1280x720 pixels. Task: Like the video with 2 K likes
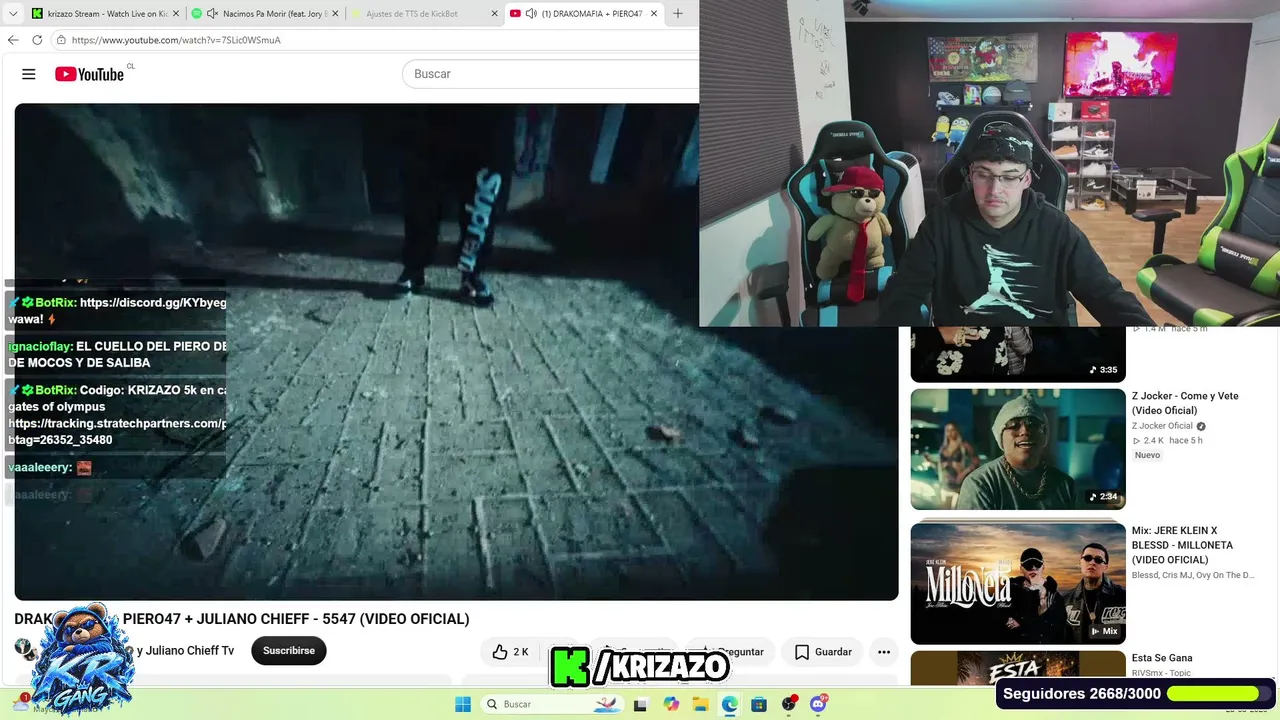click(510, 652)
